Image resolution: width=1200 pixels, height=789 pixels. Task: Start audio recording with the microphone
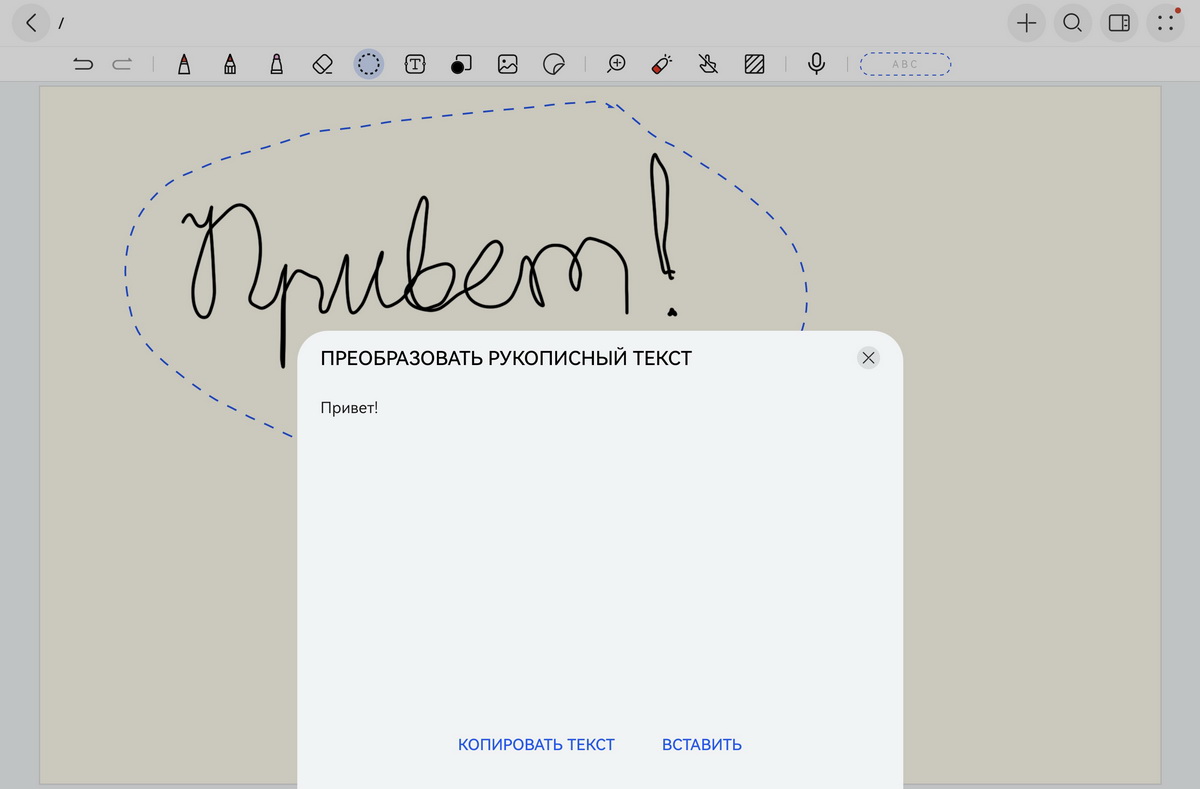pos(817,65)
